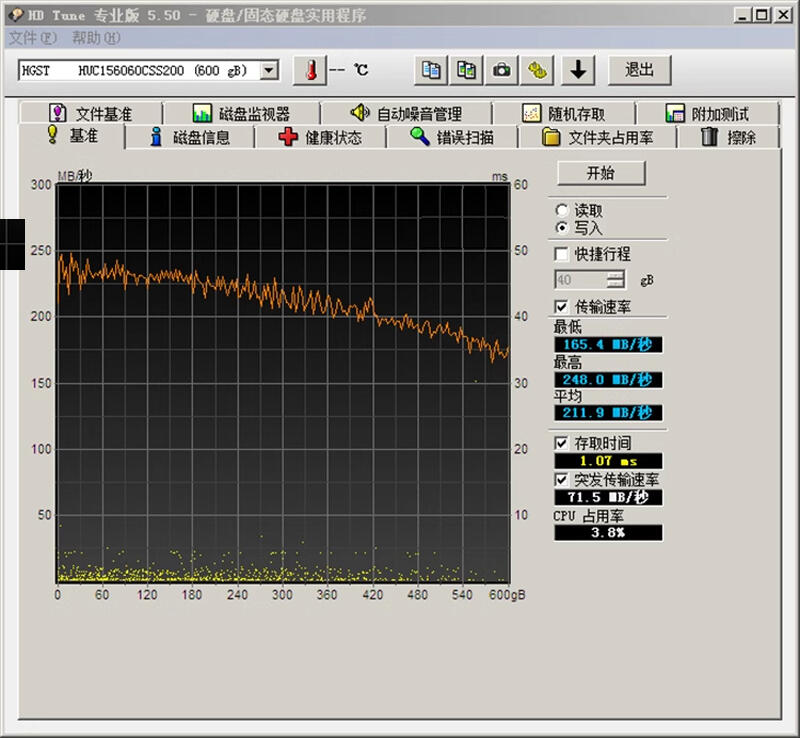800x738 pixels.
Task: Select the 读取 read radio button
Action: (x=562, y=210)
